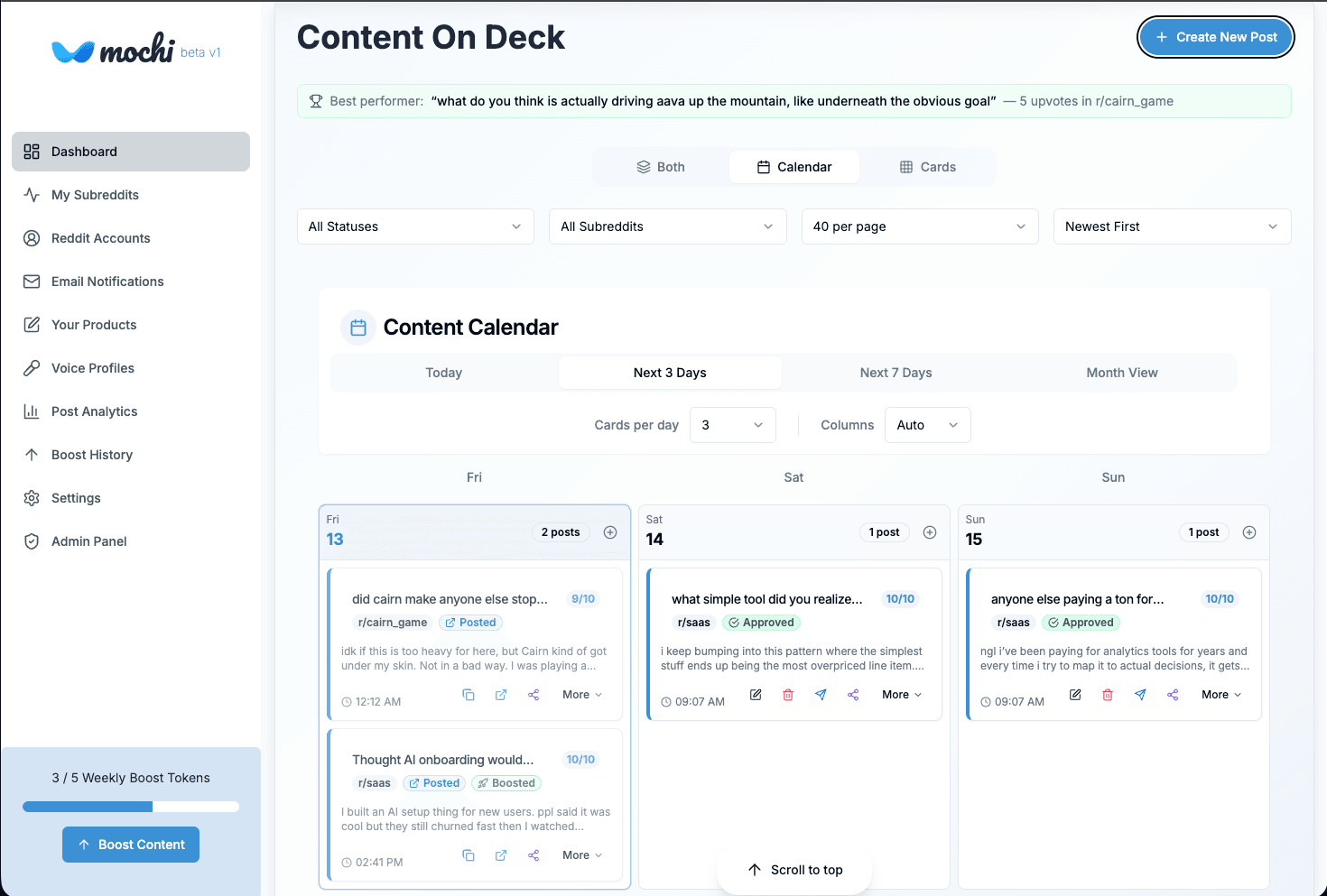Viewport: 1327px width, 896px height.
Task: Click the Weekly Boost Tokens progress bar
Action: pos(131,806)
